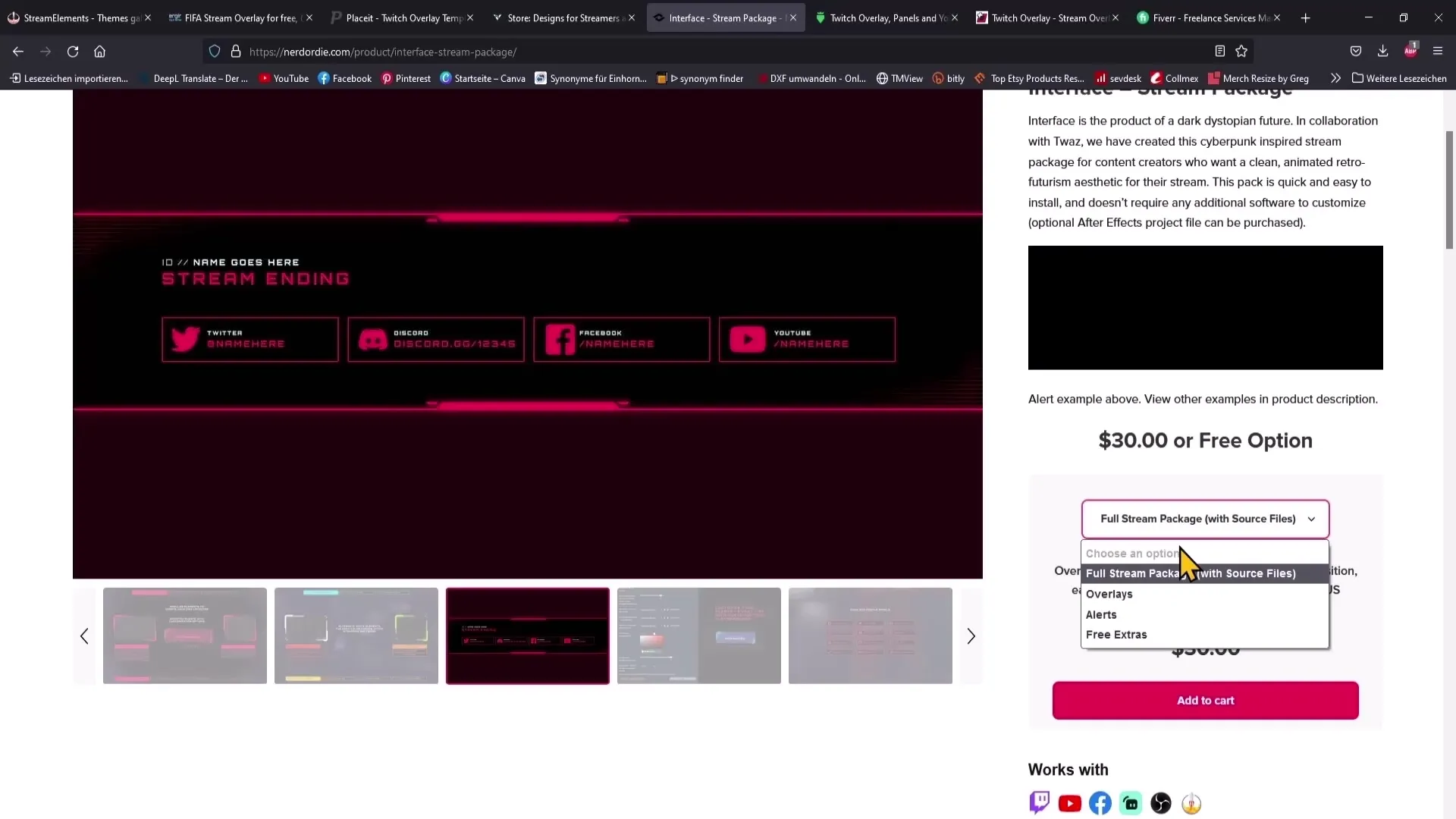Open bitly bookmark
The image size is (1456, 819).
(949, 78)
